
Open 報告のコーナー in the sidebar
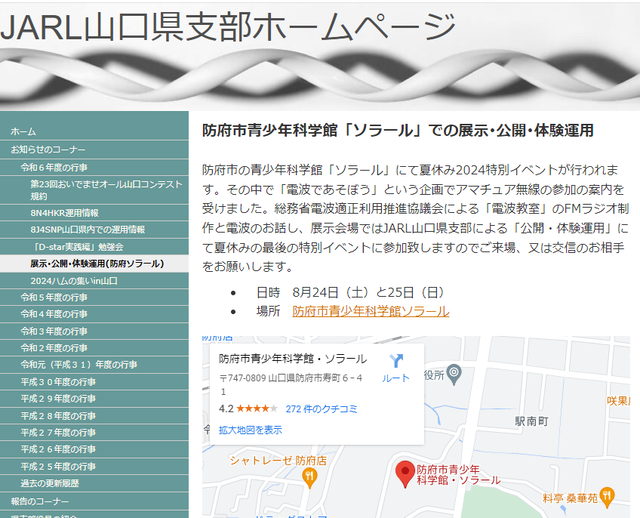[x=94, y=501]
